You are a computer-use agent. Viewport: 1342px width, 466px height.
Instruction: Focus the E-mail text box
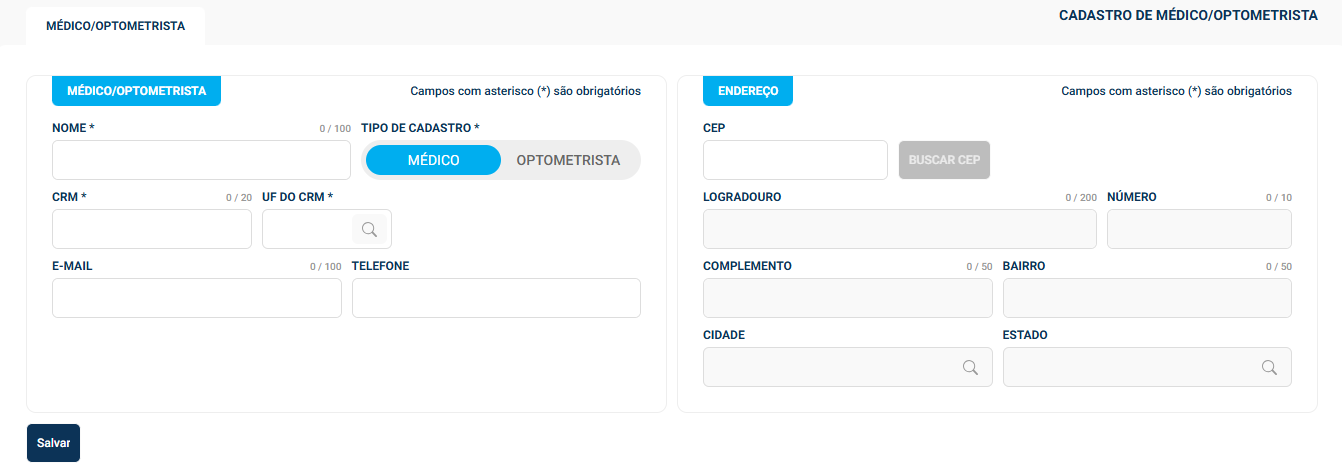point(197,298)
